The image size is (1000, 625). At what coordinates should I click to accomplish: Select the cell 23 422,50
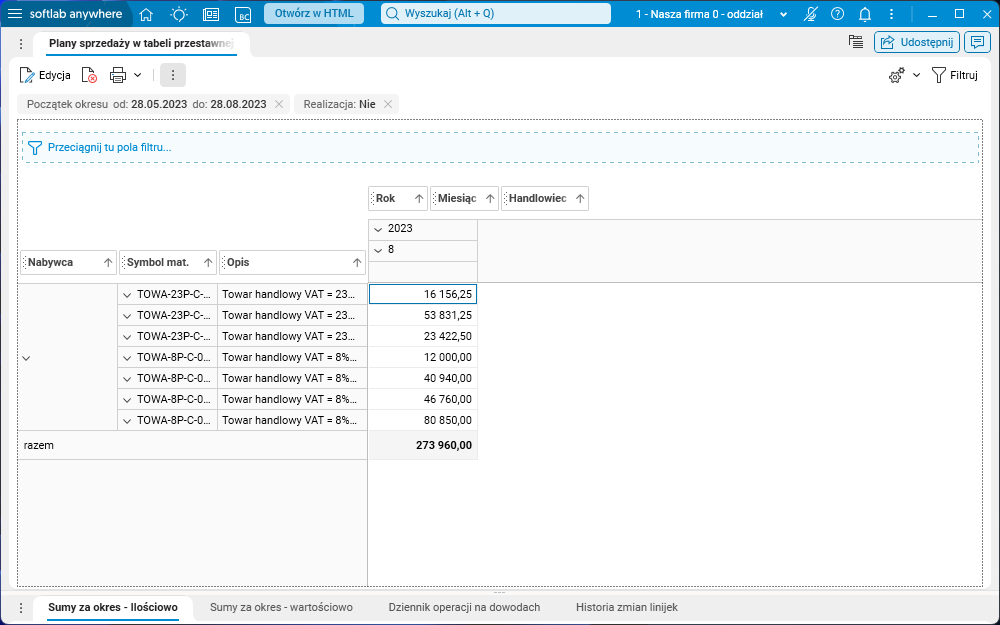423,336
